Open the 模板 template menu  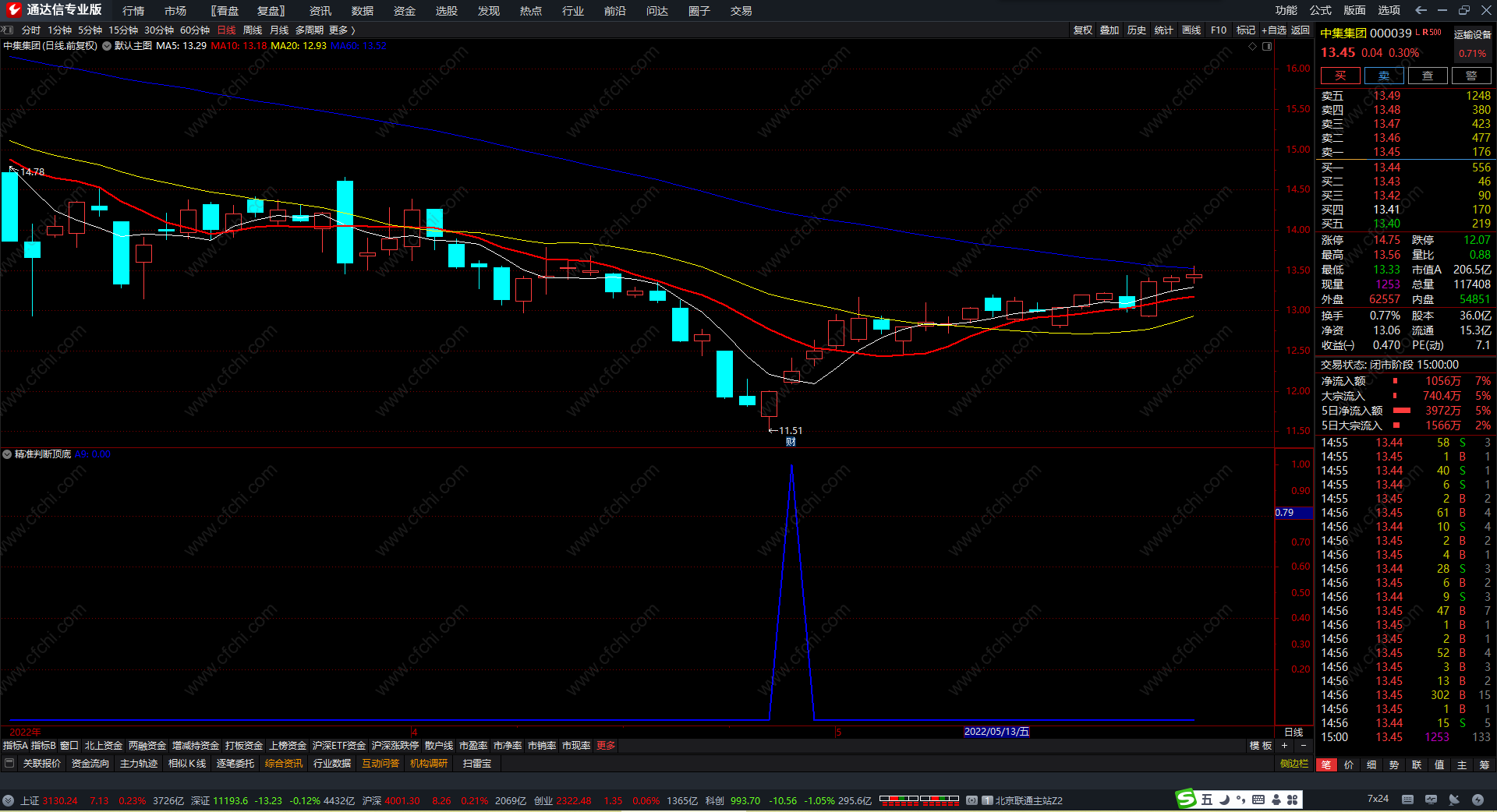(1261, 746)
